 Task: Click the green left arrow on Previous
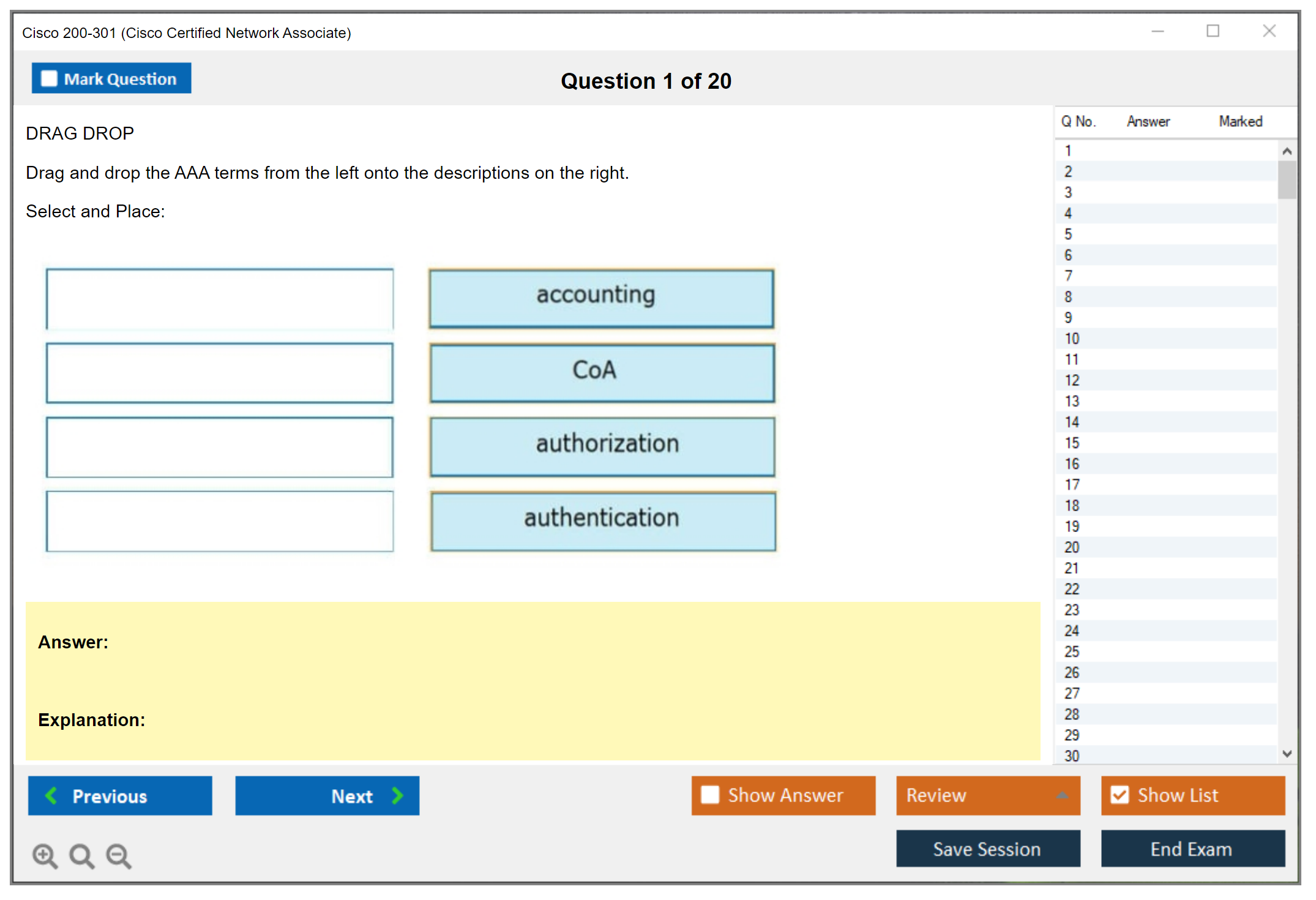51,795
